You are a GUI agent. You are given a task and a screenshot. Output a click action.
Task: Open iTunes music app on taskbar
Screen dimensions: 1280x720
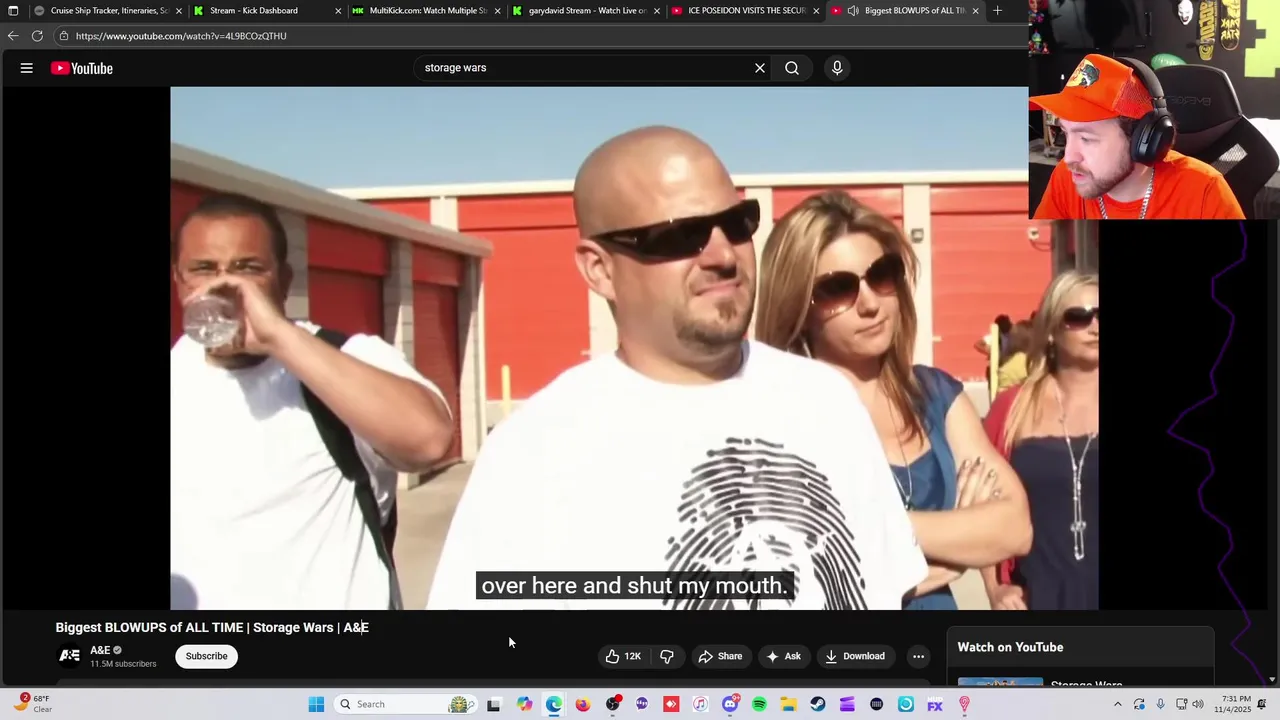700,704
